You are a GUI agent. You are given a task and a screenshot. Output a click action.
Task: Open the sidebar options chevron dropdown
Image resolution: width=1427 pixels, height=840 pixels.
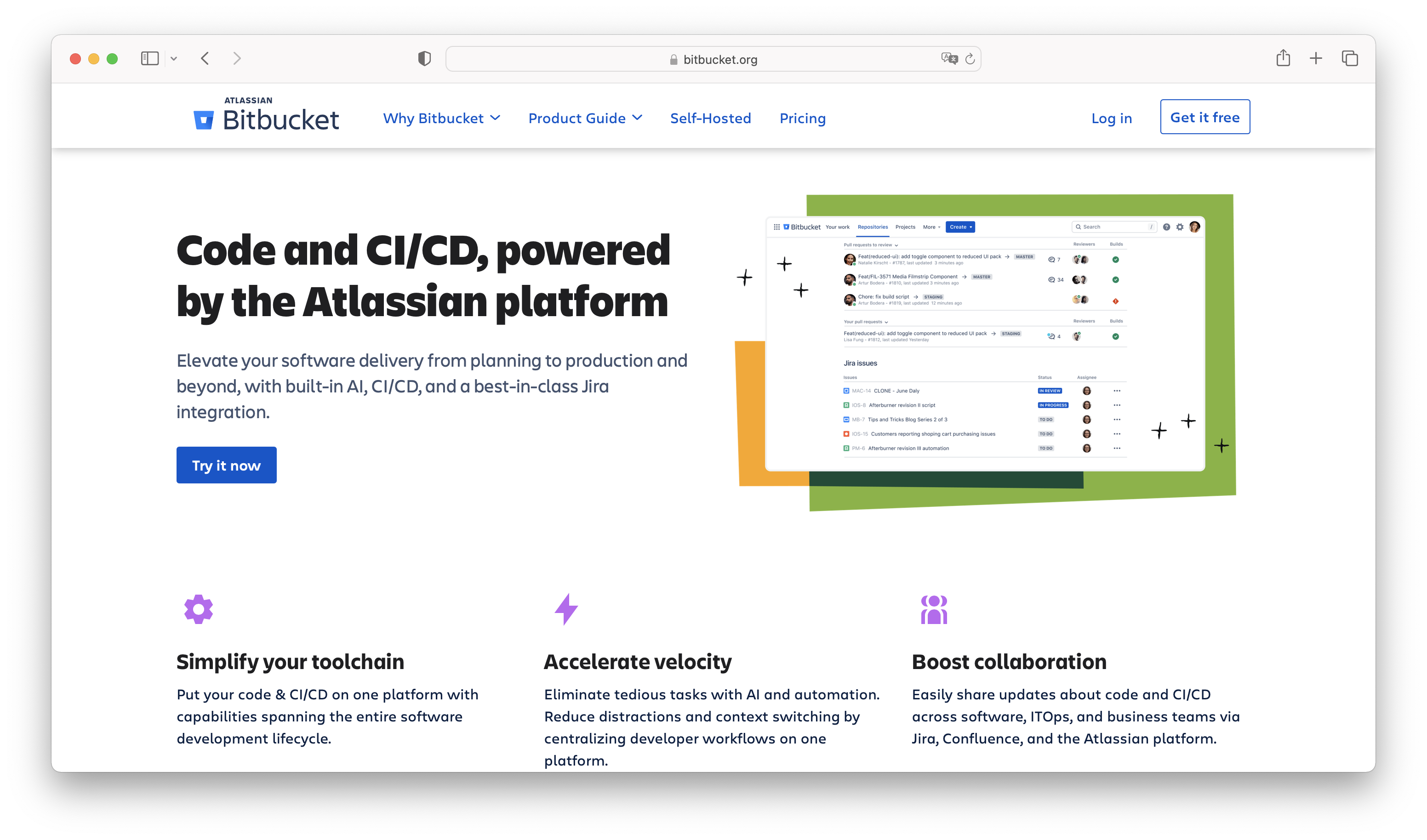tap(174, 58)
